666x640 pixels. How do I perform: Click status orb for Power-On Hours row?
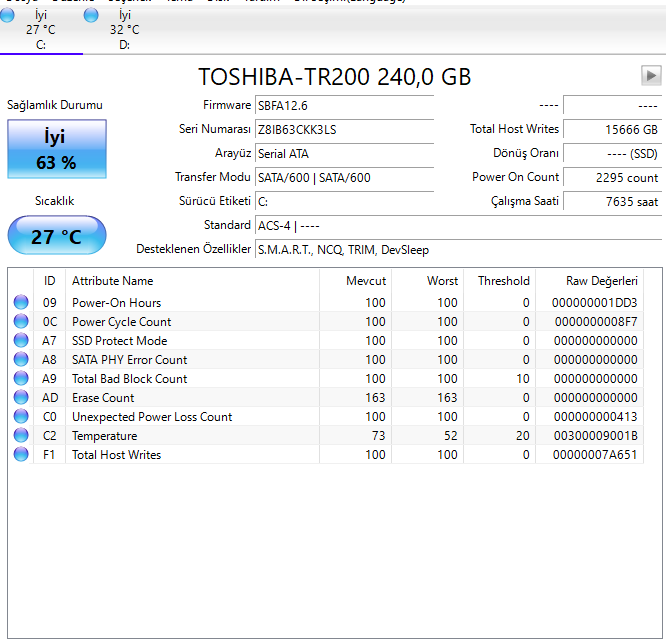21,302
